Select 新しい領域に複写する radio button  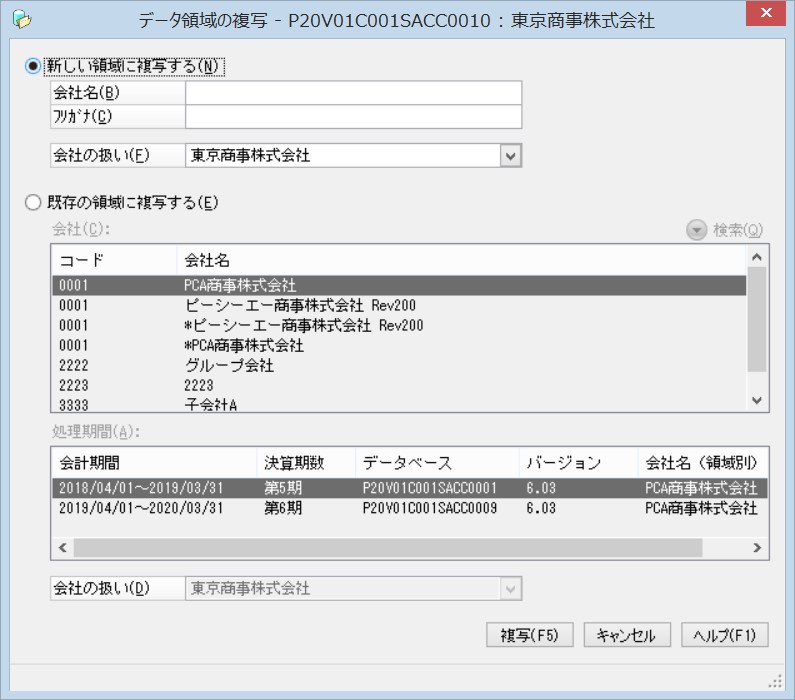tap(33, 66)
